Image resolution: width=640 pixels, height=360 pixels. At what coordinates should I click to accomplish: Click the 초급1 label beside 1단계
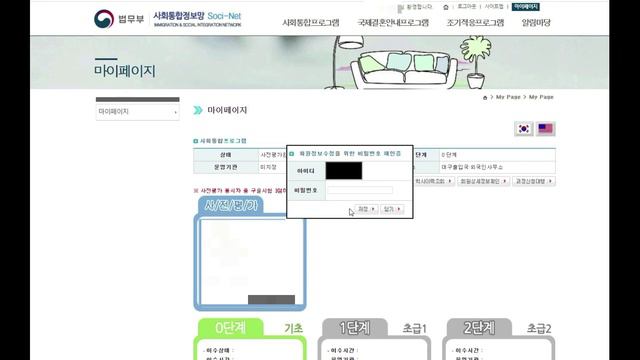(x=415, y=328)
